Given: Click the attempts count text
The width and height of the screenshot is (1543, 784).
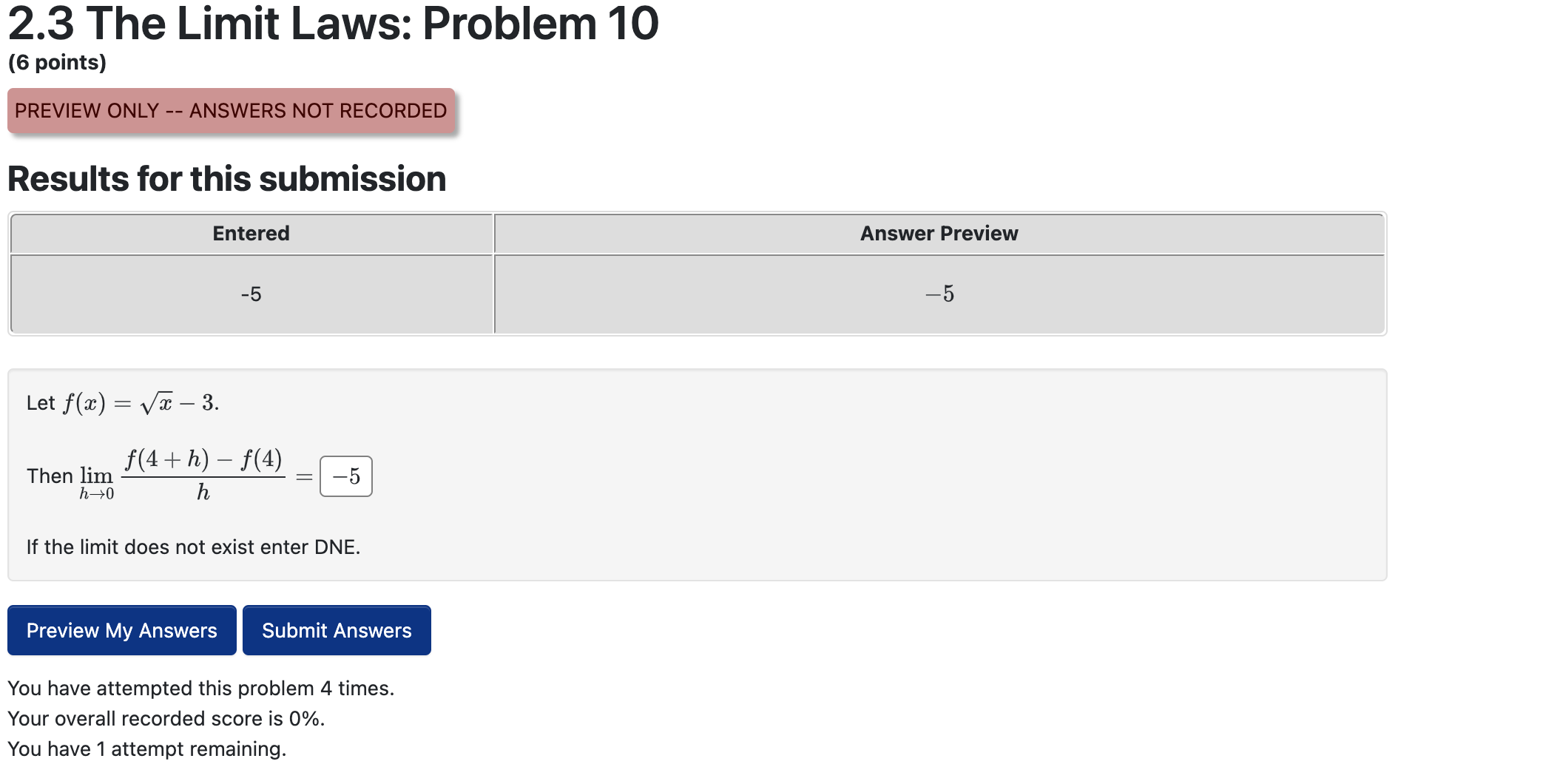Looking at the screenshot, I should click(x=200, y=688).
